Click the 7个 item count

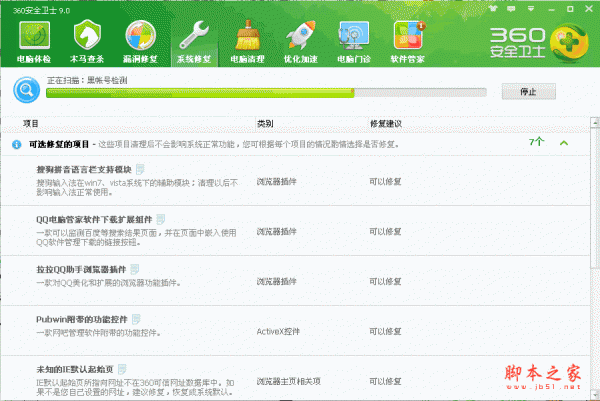[x=536, y=142]
